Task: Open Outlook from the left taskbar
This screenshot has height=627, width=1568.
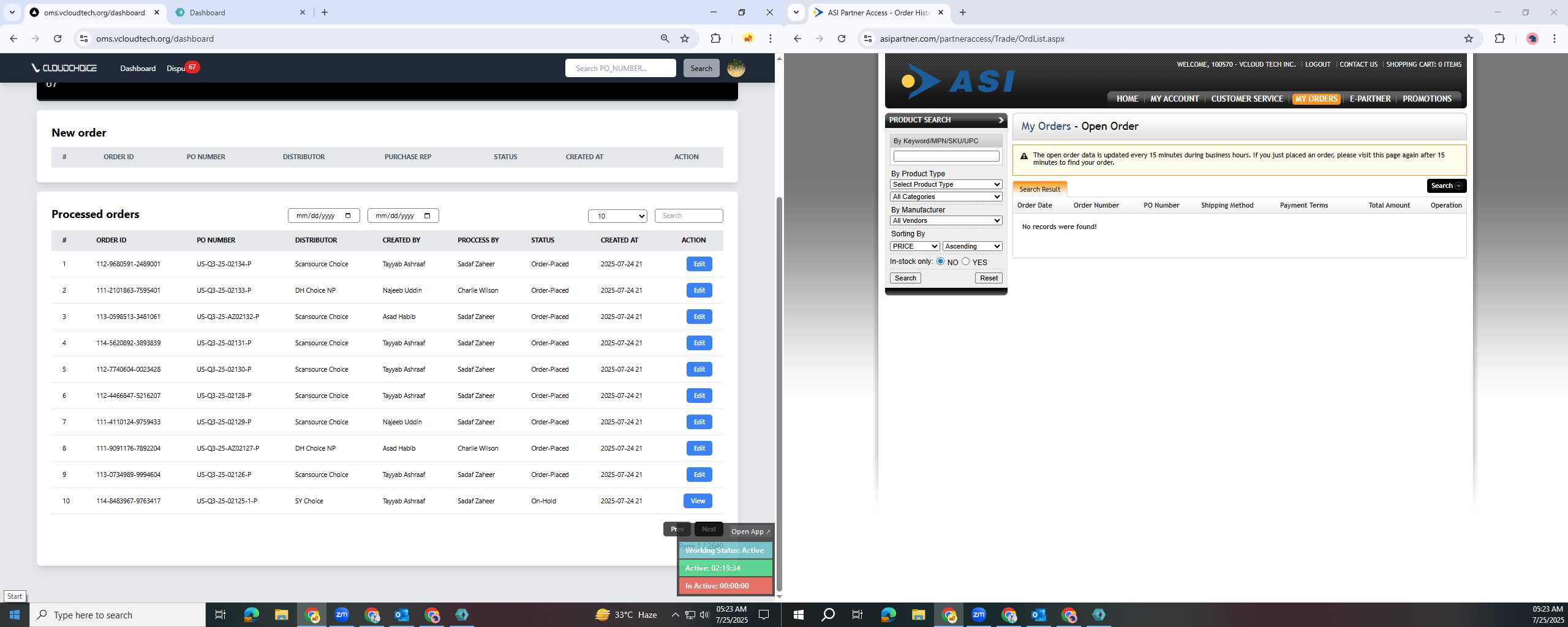Action: pyautogui.click(x=402, y=615)
